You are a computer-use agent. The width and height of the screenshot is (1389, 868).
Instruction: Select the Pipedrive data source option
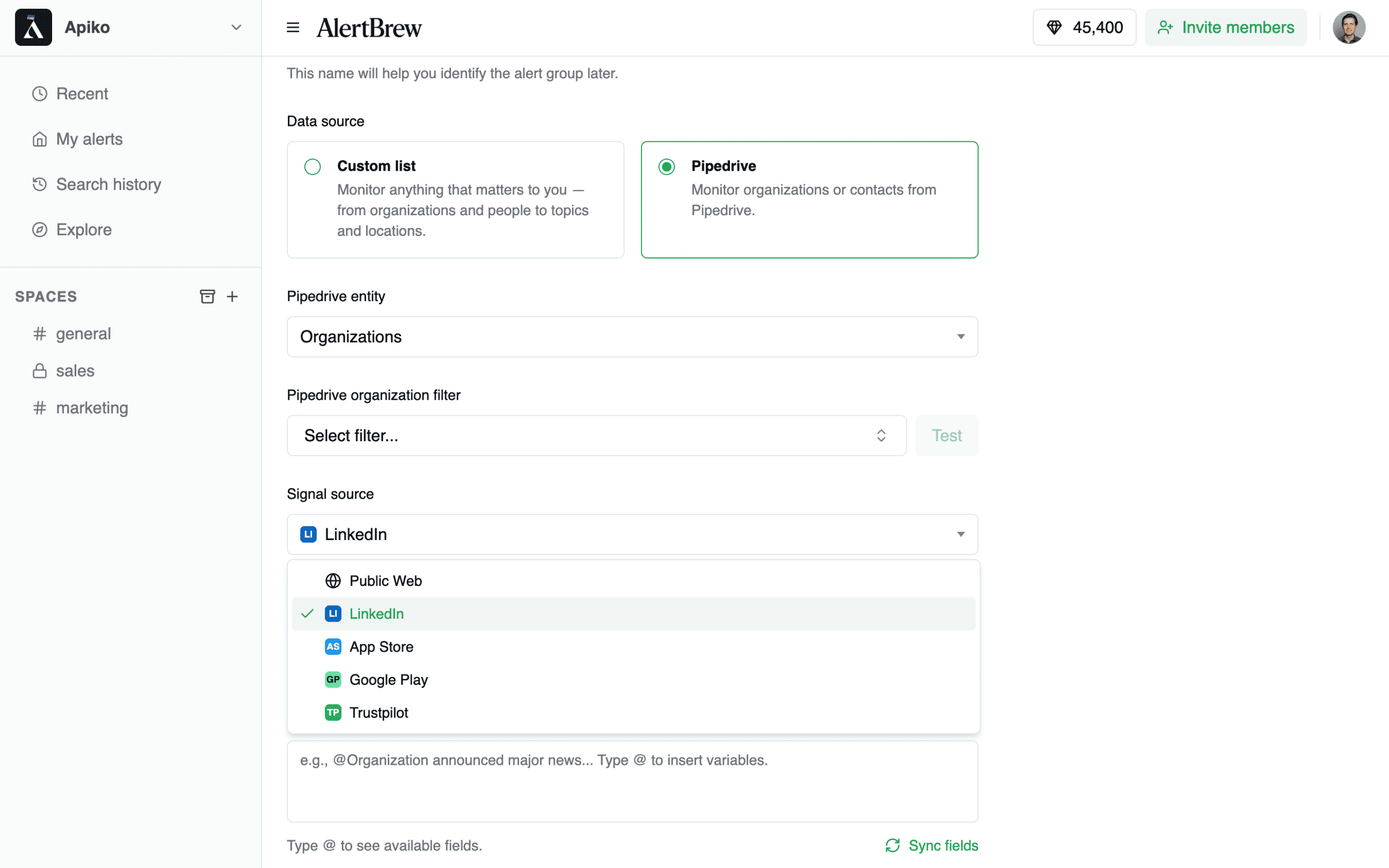point(666,166)
